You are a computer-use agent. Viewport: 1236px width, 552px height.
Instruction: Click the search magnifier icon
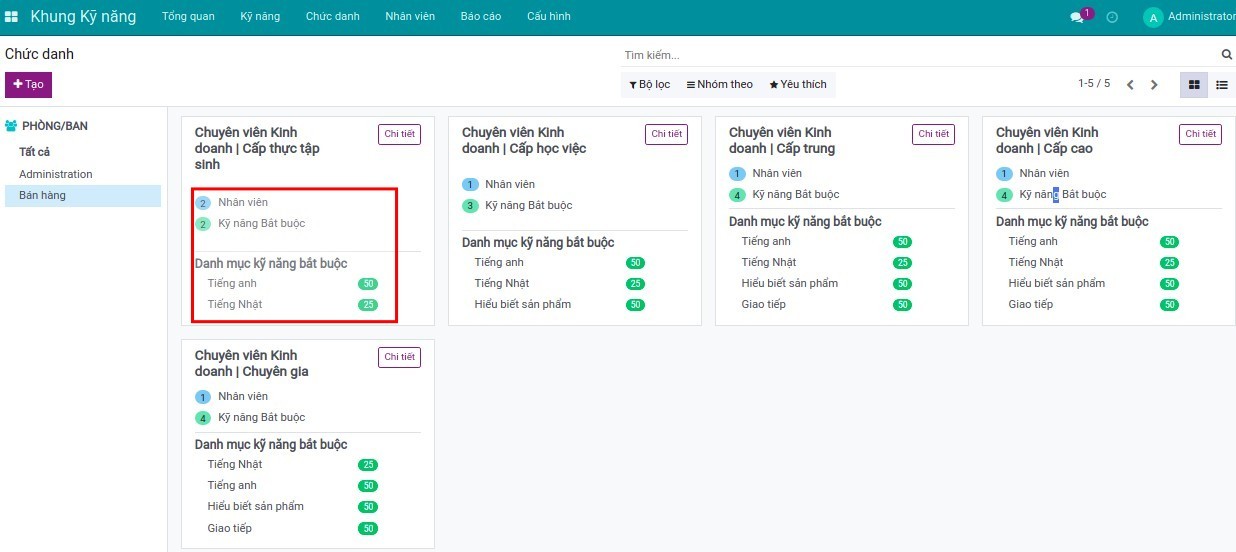coord(1227,55)
